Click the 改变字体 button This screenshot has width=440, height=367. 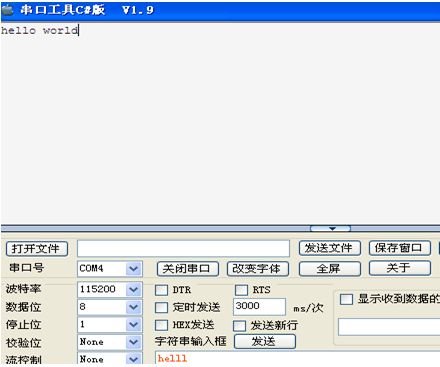(x=258, y=269)
